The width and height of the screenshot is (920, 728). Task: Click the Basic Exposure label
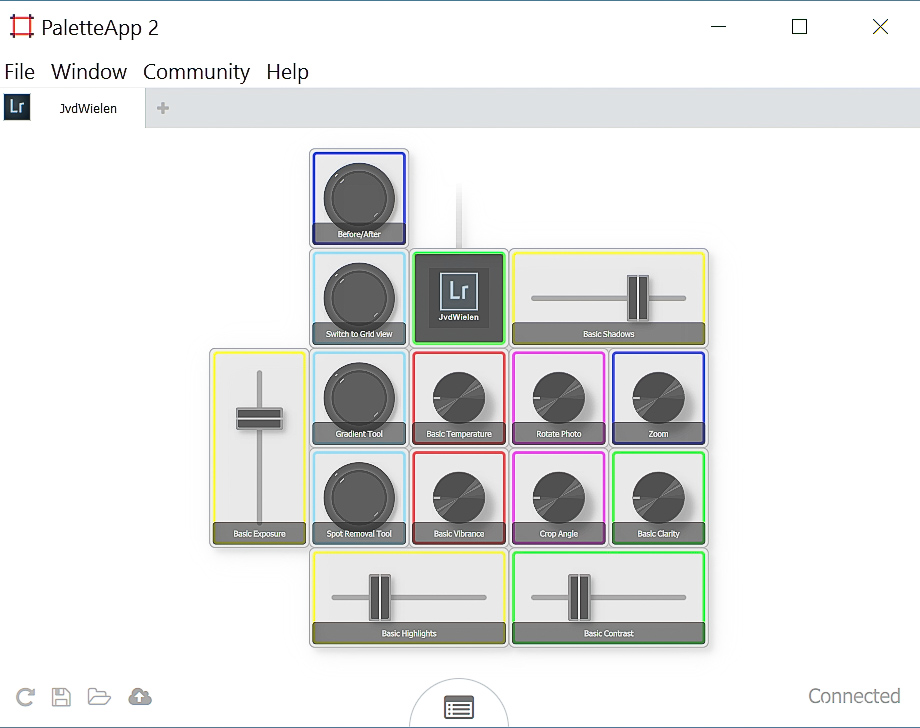(x=259, y=534)
